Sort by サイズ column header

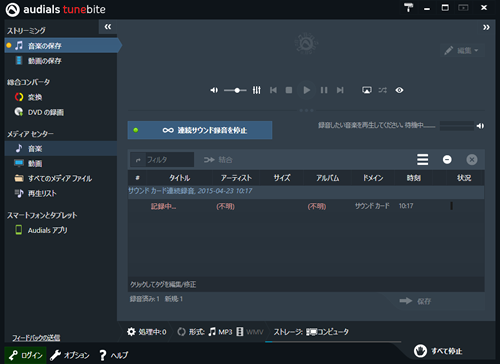point(282,178)
